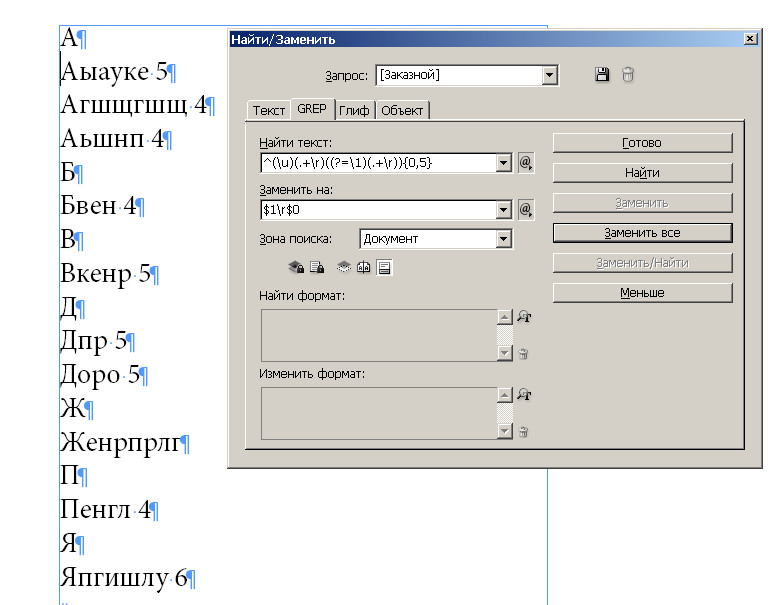This screenshot has width=771, height=605.
Task: Close the Найти/Заменить dialog
Action: (x=750, y=39)
